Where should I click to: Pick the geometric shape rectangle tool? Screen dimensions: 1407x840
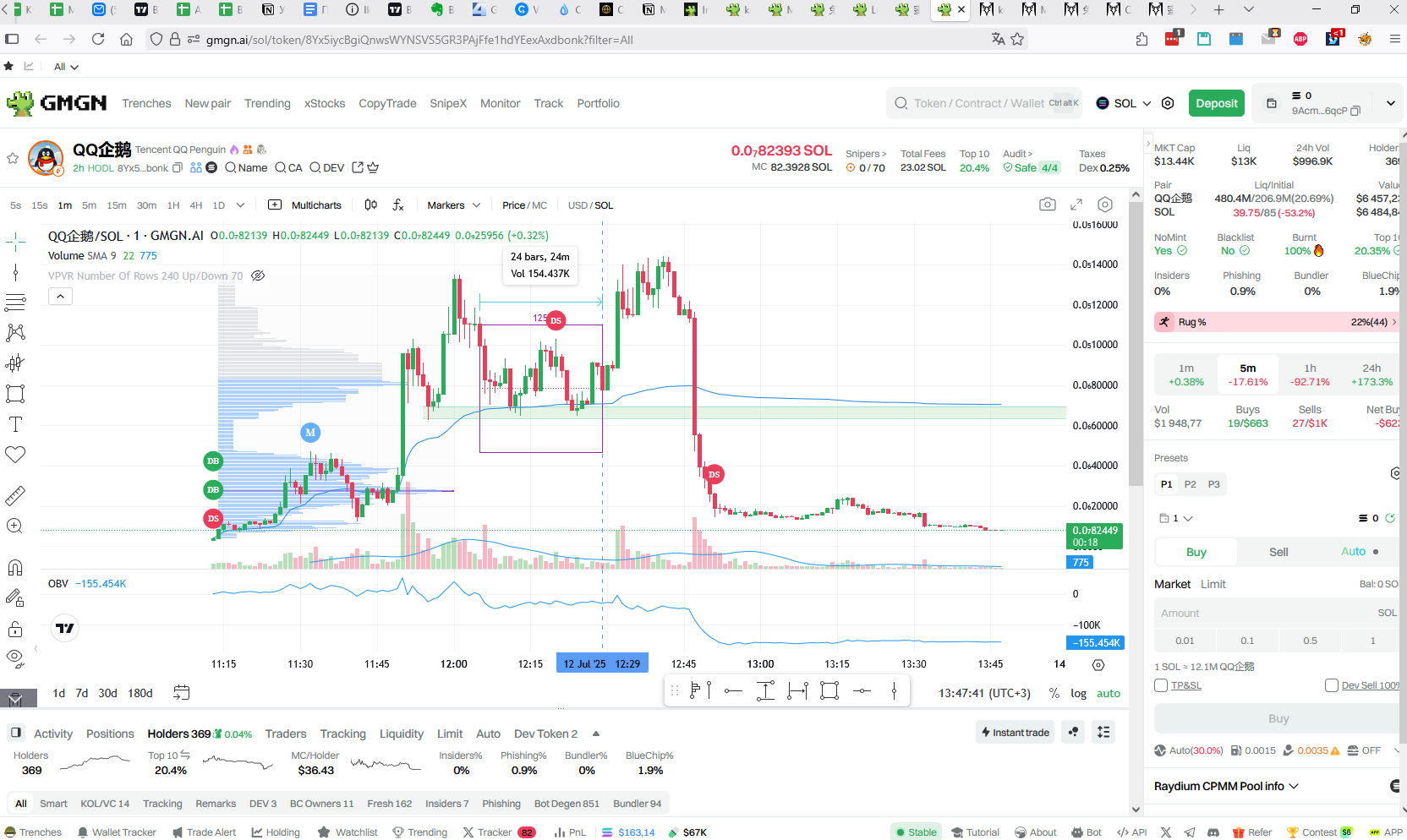coord(15,394)
